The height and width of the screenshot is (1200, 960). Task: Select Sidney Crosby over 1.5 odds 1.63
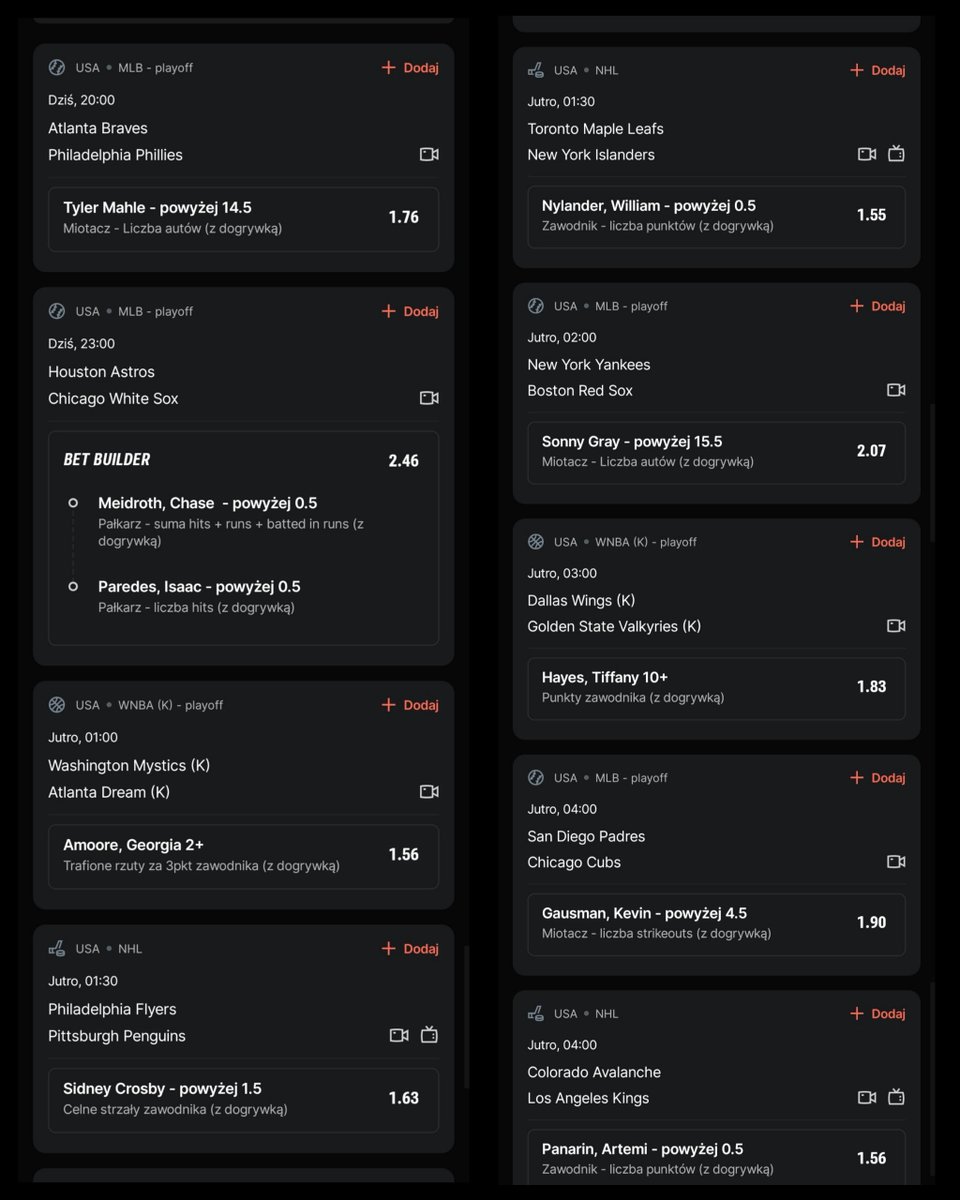click(243, 1100)
